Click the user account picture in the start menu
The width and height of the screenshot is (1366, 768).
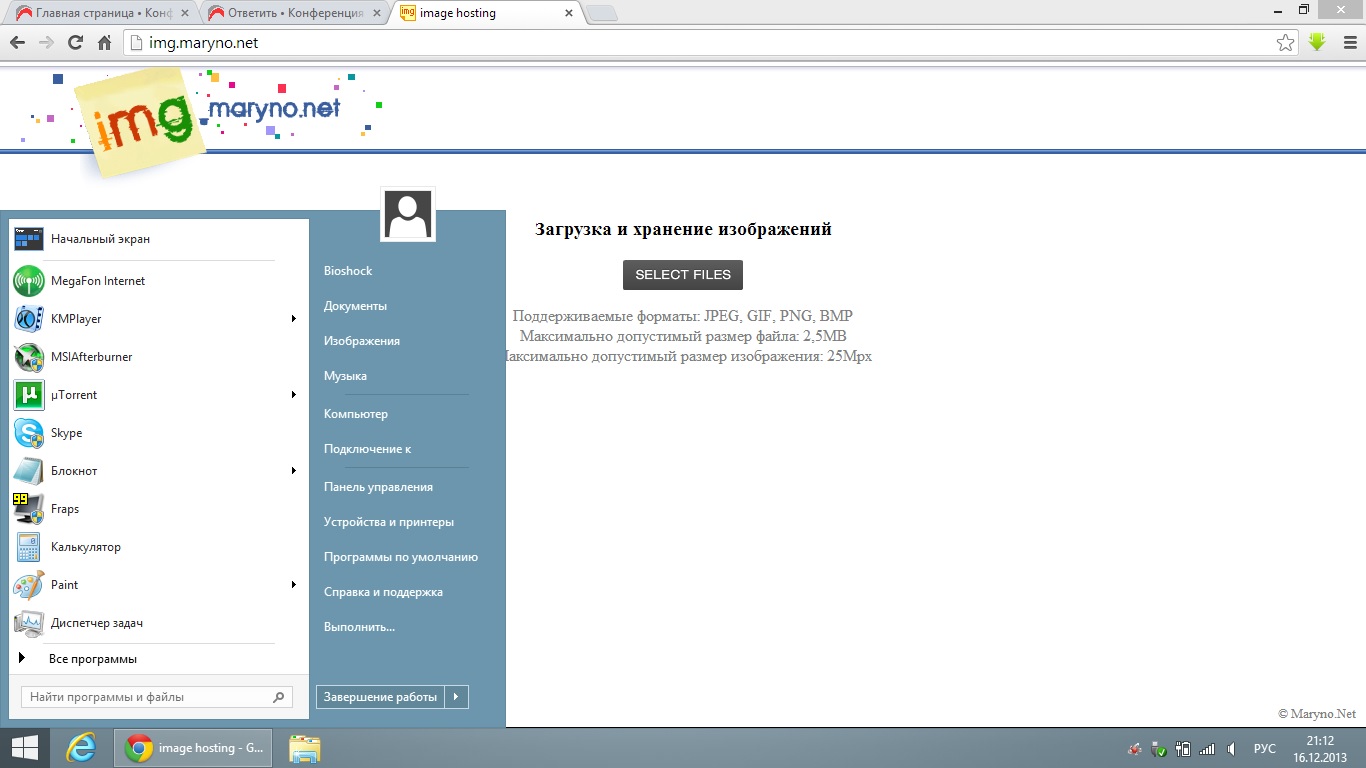pos(408,214)
